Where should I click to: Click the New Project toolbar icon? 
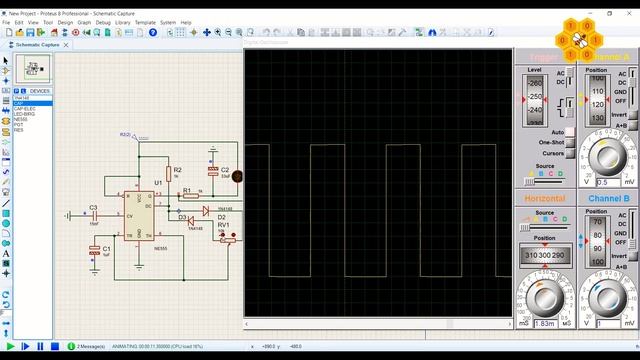point(9,32)
